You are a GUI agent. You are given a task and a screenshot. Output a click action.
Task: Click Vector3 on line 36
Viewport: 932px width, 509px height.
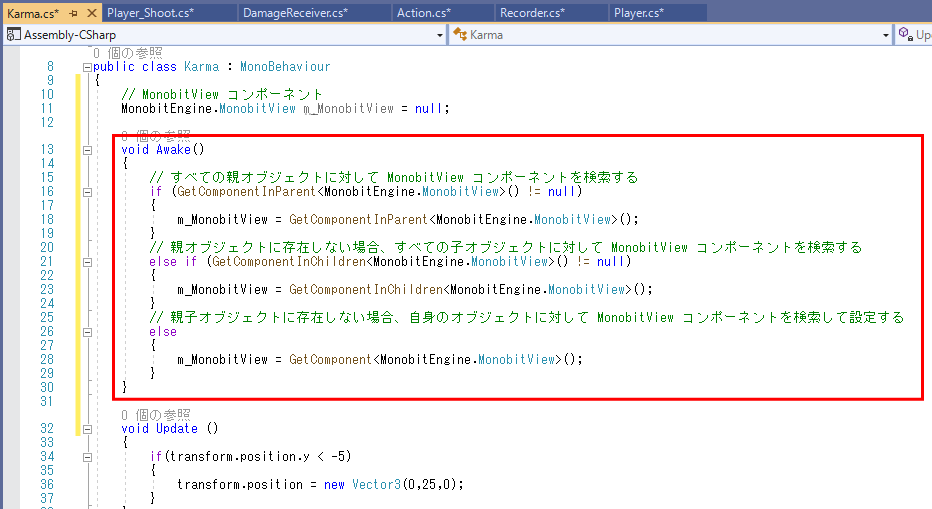tap(377, 485)
